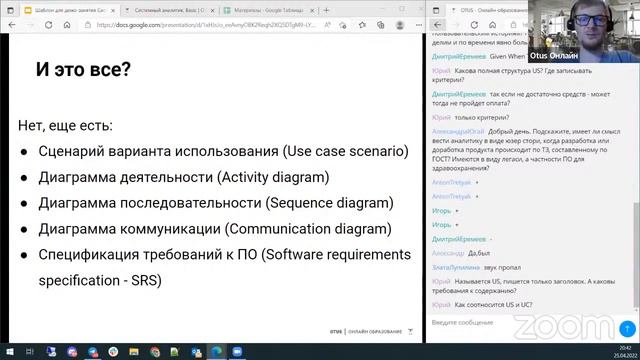Screen dimensions: 640x360
Task: Go back in the right OTUS browser window
Action: pos(438,25)
